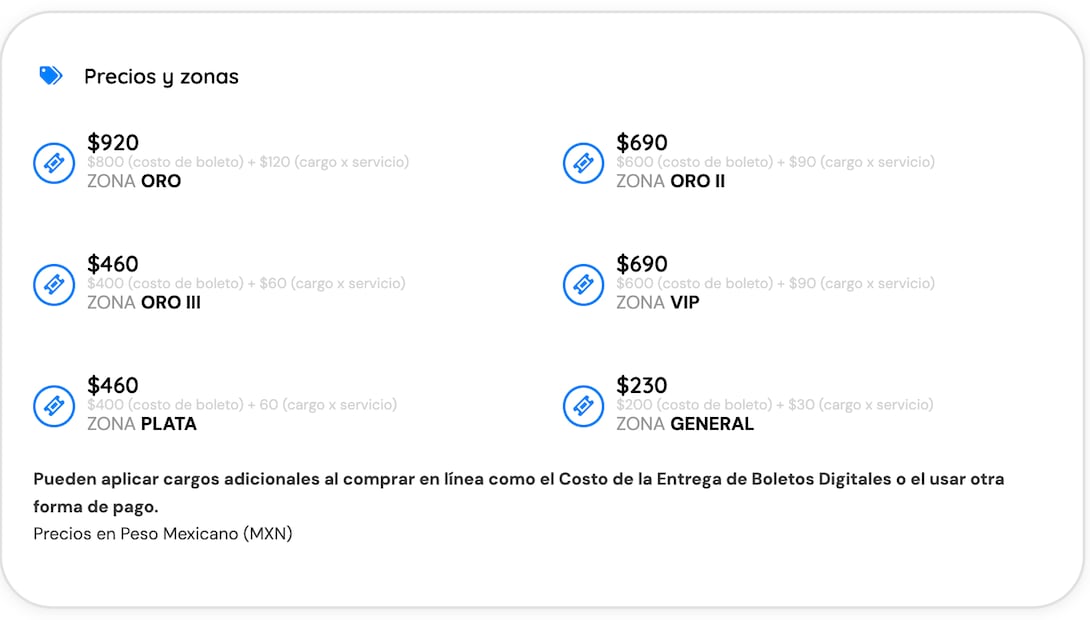Select the $920 price
1090x620 pixels.
(113, 143)
